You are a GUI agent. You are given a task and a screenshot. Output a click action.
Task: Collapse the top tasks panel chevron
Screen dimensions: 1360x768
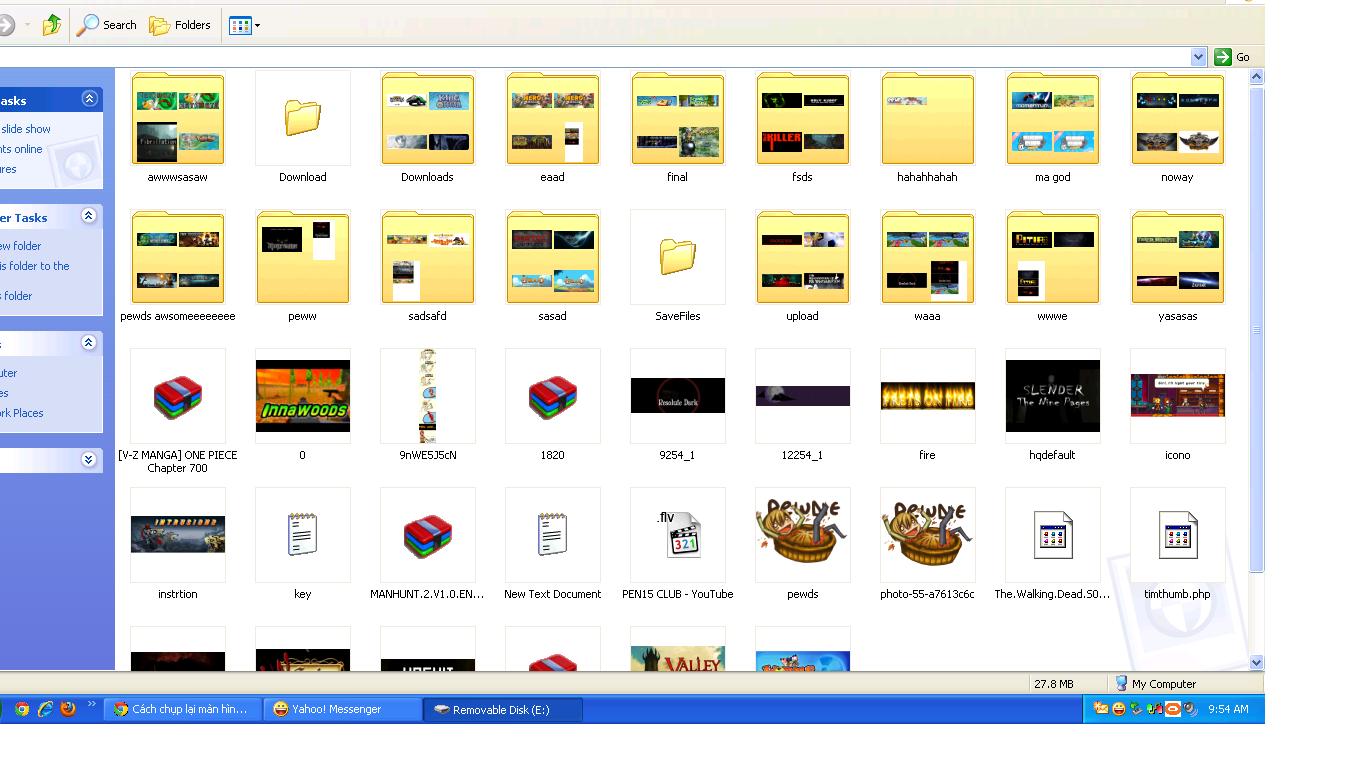[x=89, y=99]
